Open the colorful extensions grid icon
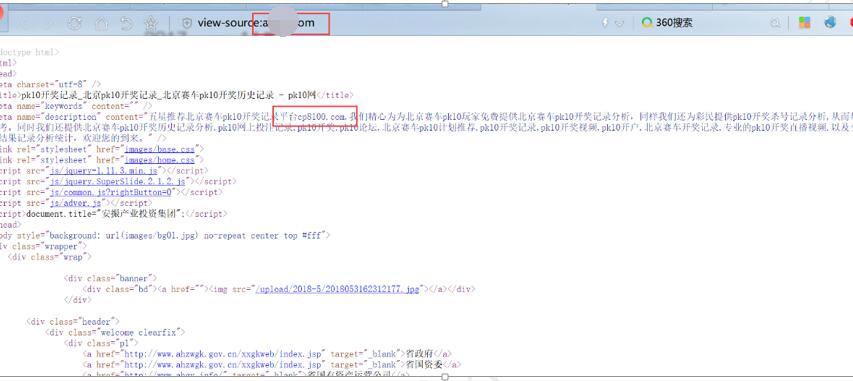 [804, 23]
